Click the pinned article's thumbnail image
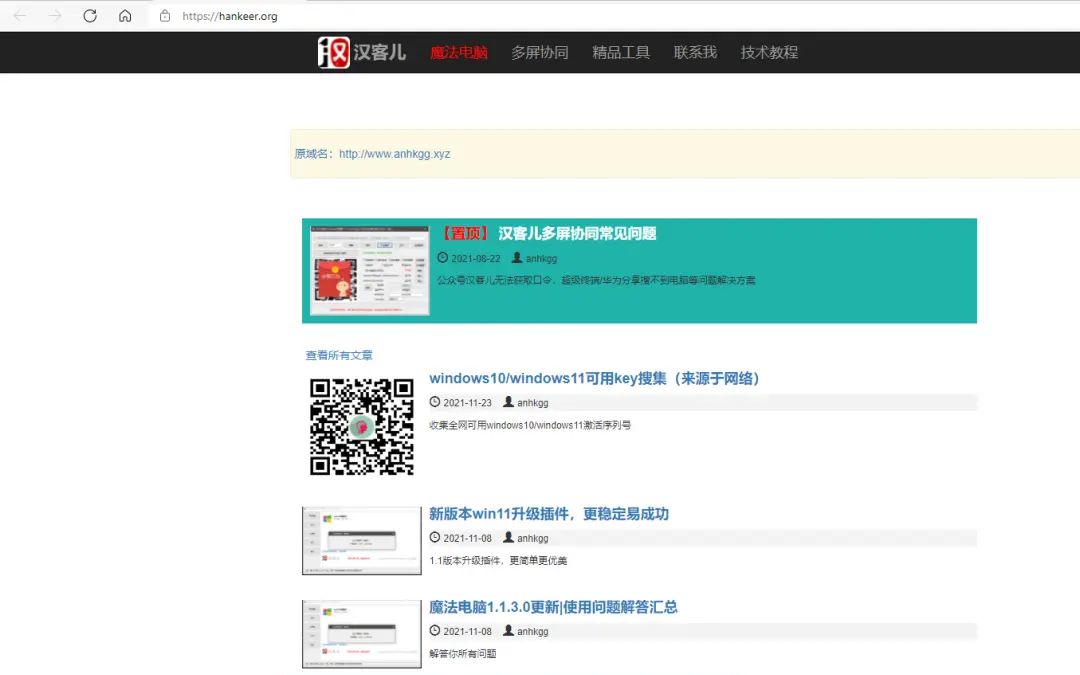The height and width of the screenshot is (675, 1080). [x=369, y=270]
